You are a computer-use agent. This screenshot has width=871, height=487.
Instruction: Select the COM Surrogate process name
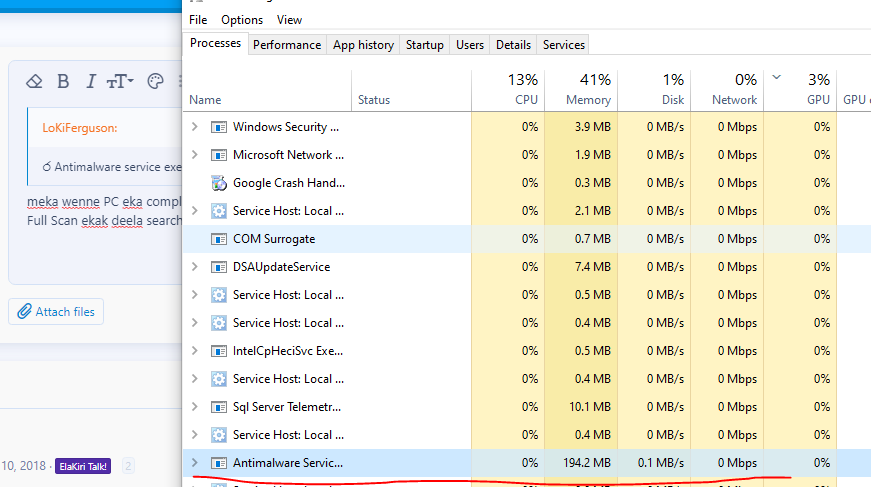pos(274,239)
